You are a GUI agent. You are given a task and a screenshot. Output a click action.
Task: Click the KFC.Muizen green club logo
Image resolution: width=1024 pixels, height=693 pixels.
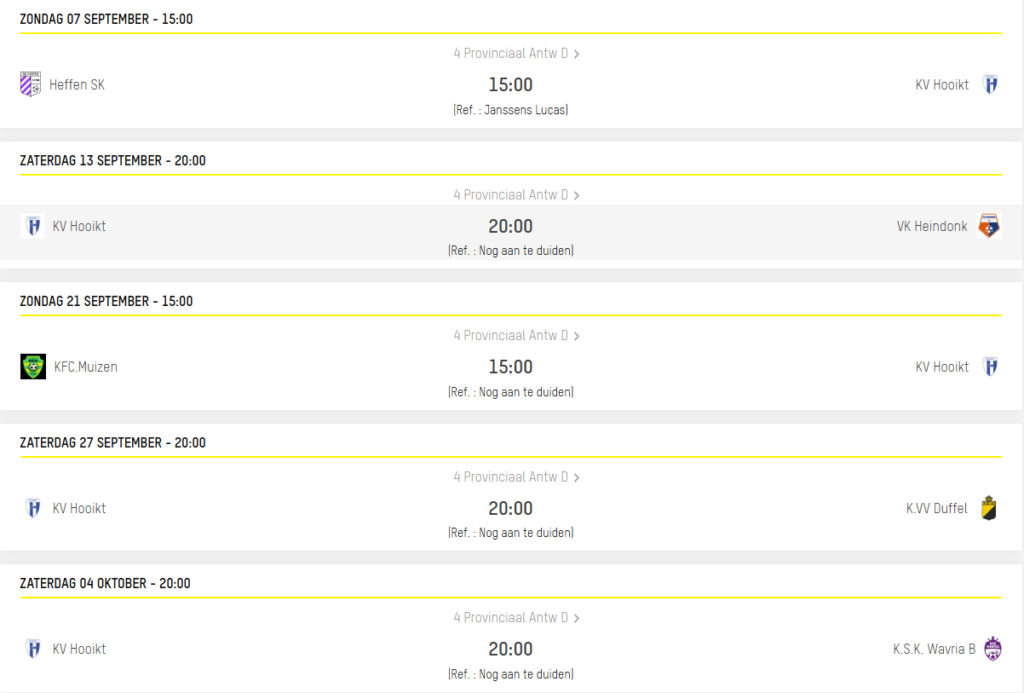coord(33,366)
